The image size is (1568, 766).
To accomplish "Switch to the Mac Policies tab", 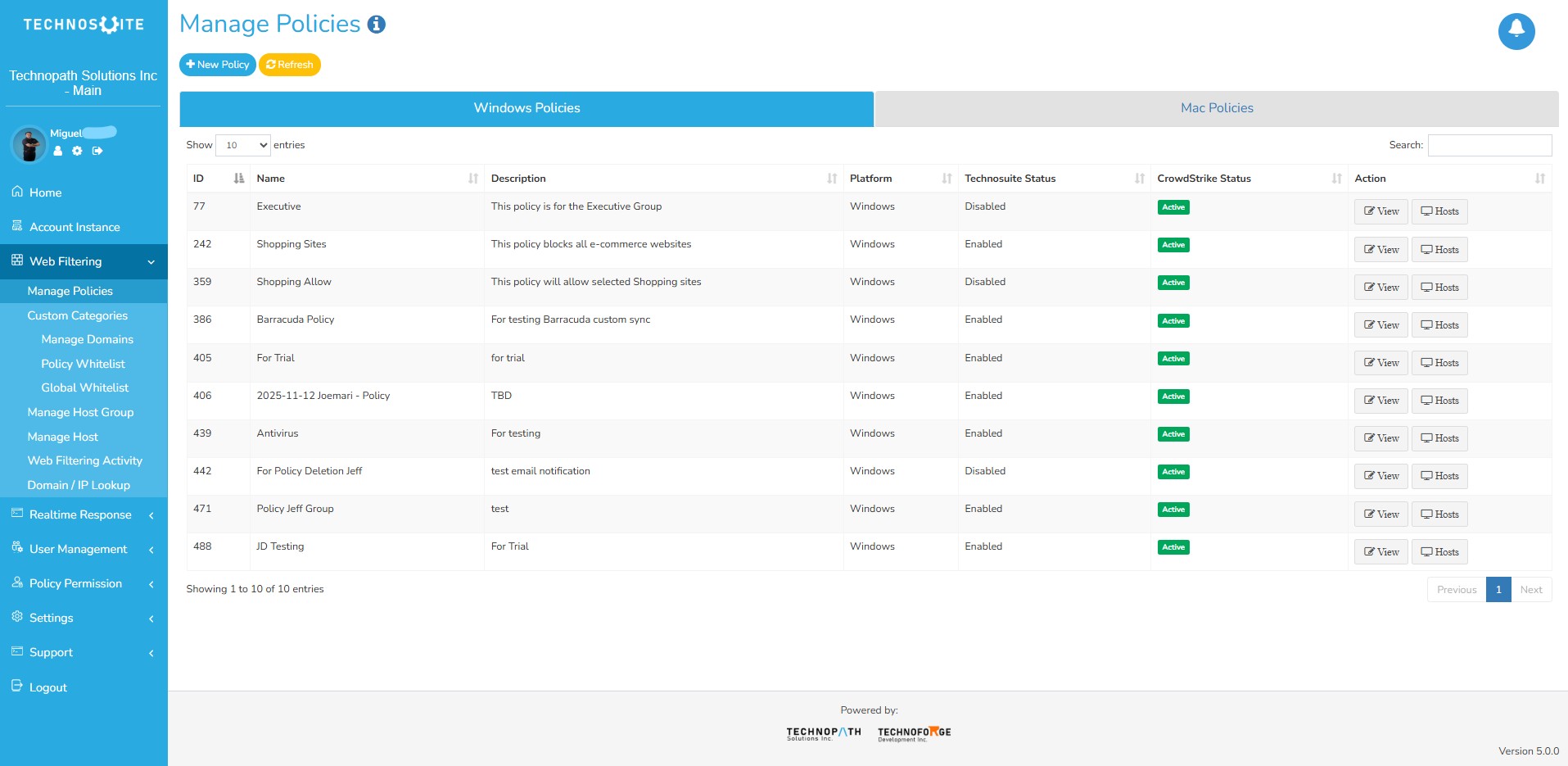I will [1217, 109].
